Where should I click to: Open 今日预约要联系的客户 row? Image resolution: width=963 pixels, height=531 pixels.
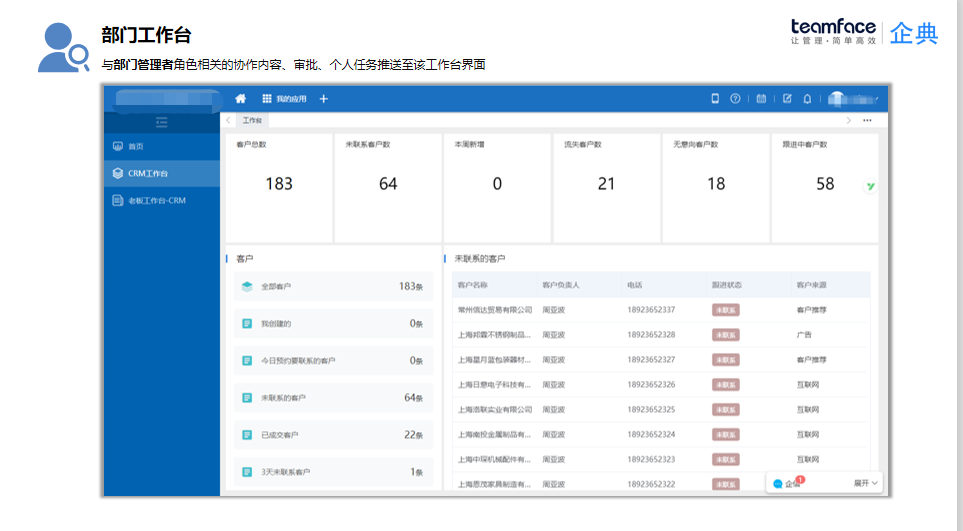(333, 361)
